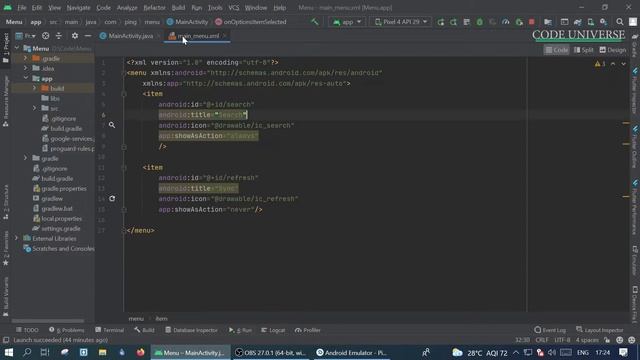
Task: Expand the src folder
Action: click(34, 108)
